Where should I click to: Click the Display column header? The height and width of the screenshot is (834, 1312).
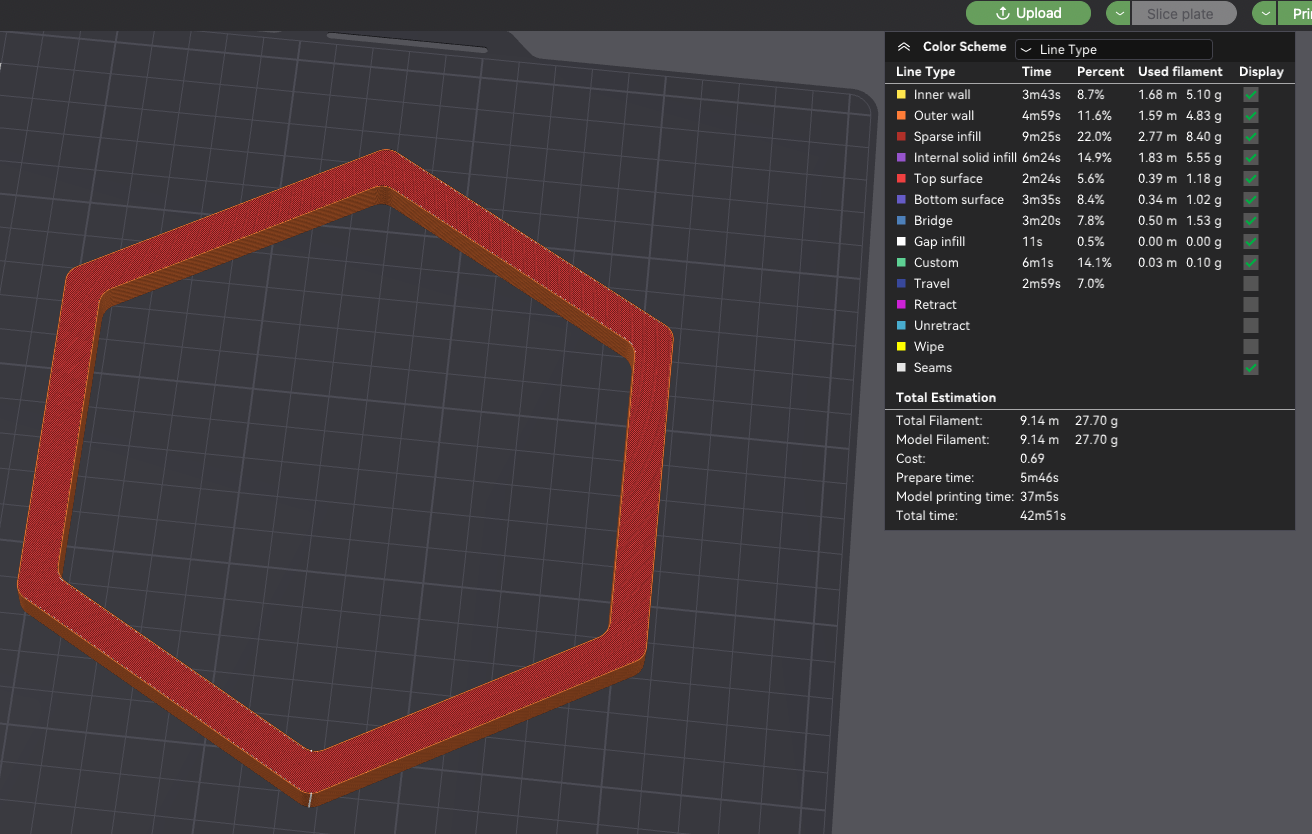pos(1261,71)
